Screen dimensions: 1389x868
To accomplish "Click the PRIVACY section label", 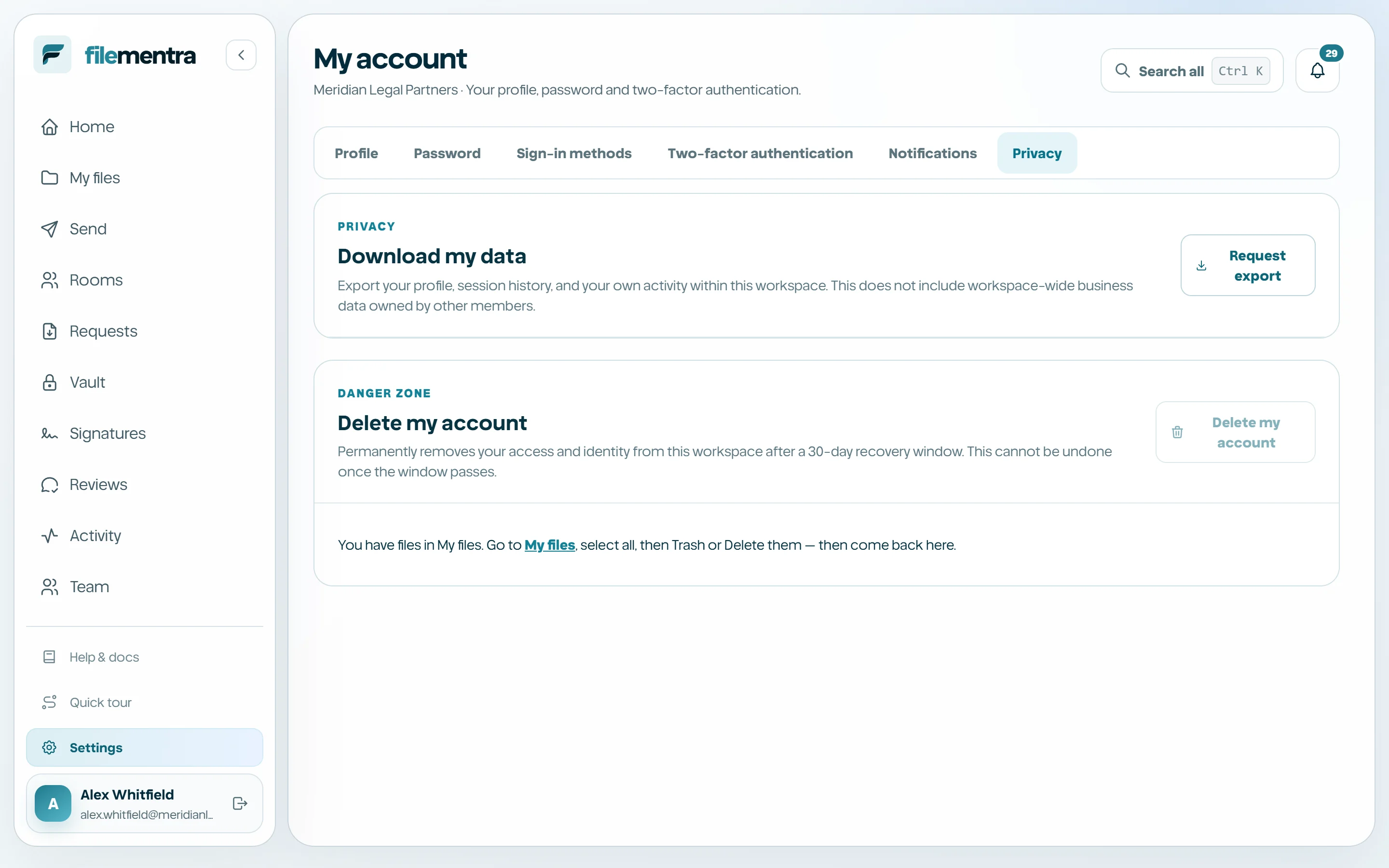I will (x=366, y=226).
